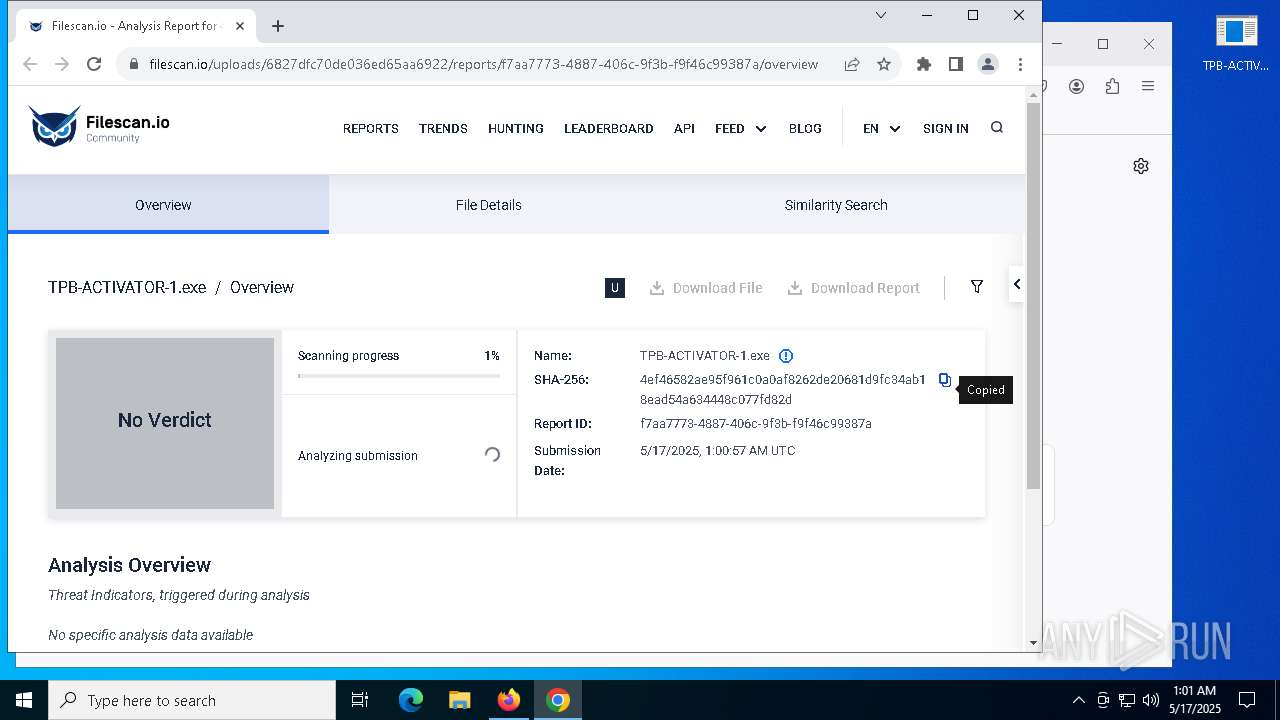Expand the EN language dropdown

[x=881, y=128]
